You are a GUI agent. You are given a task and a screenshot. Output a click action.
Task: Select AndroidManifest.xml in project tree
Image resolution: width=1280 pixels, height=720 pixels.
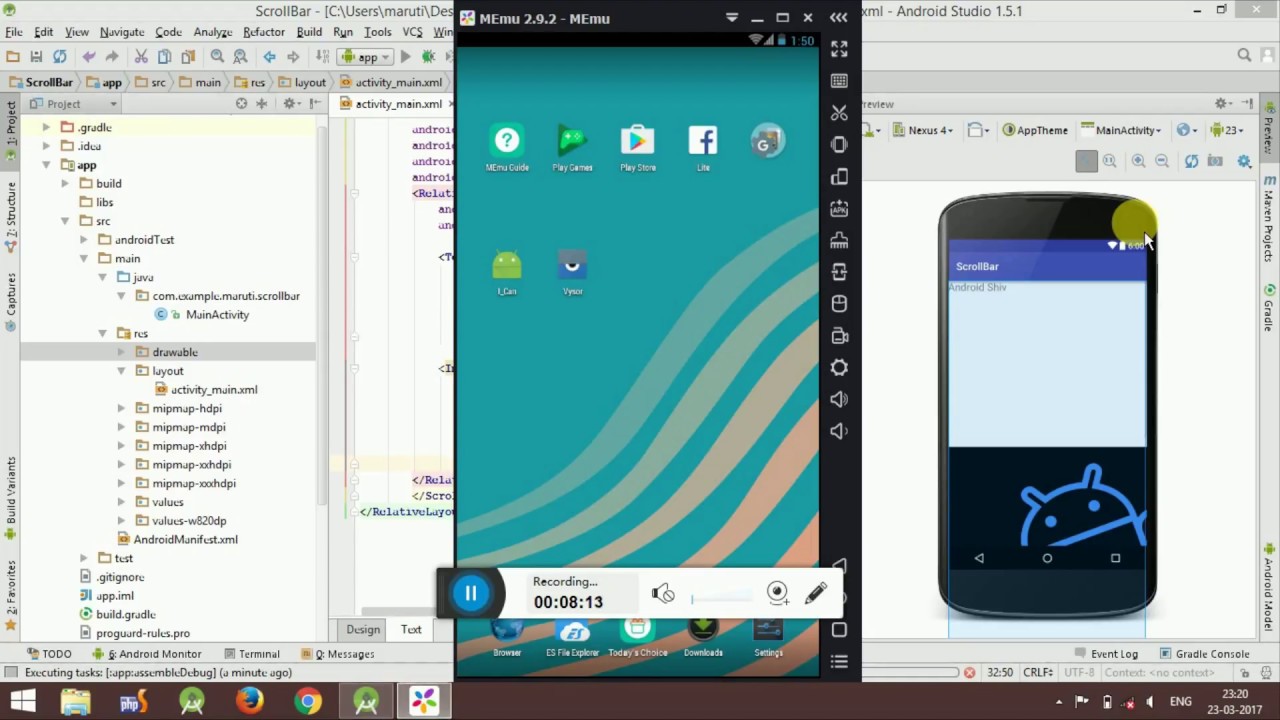(185, 540)
